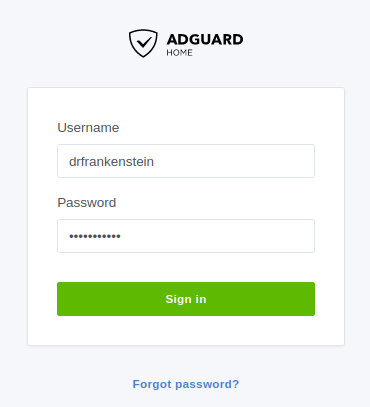This screenshot has height=407, width=370.
Task: Place cursor at end of password dots
Action: tap(121, 236)
